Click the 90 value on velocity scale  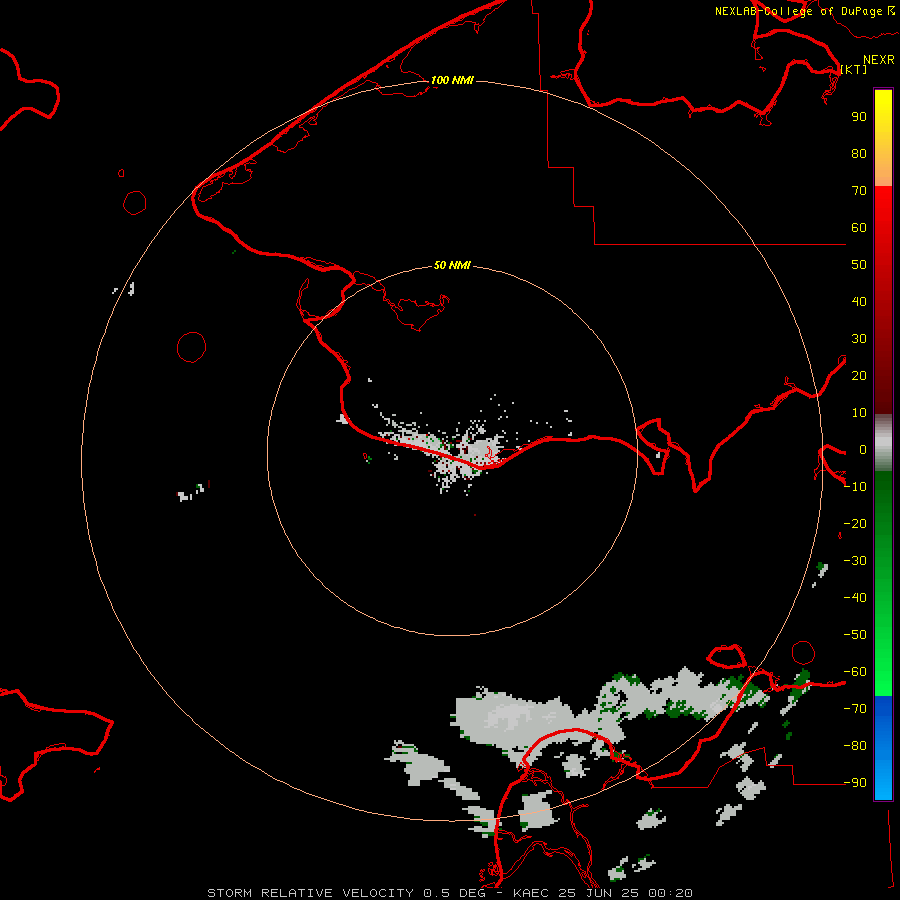click(859, 117)
